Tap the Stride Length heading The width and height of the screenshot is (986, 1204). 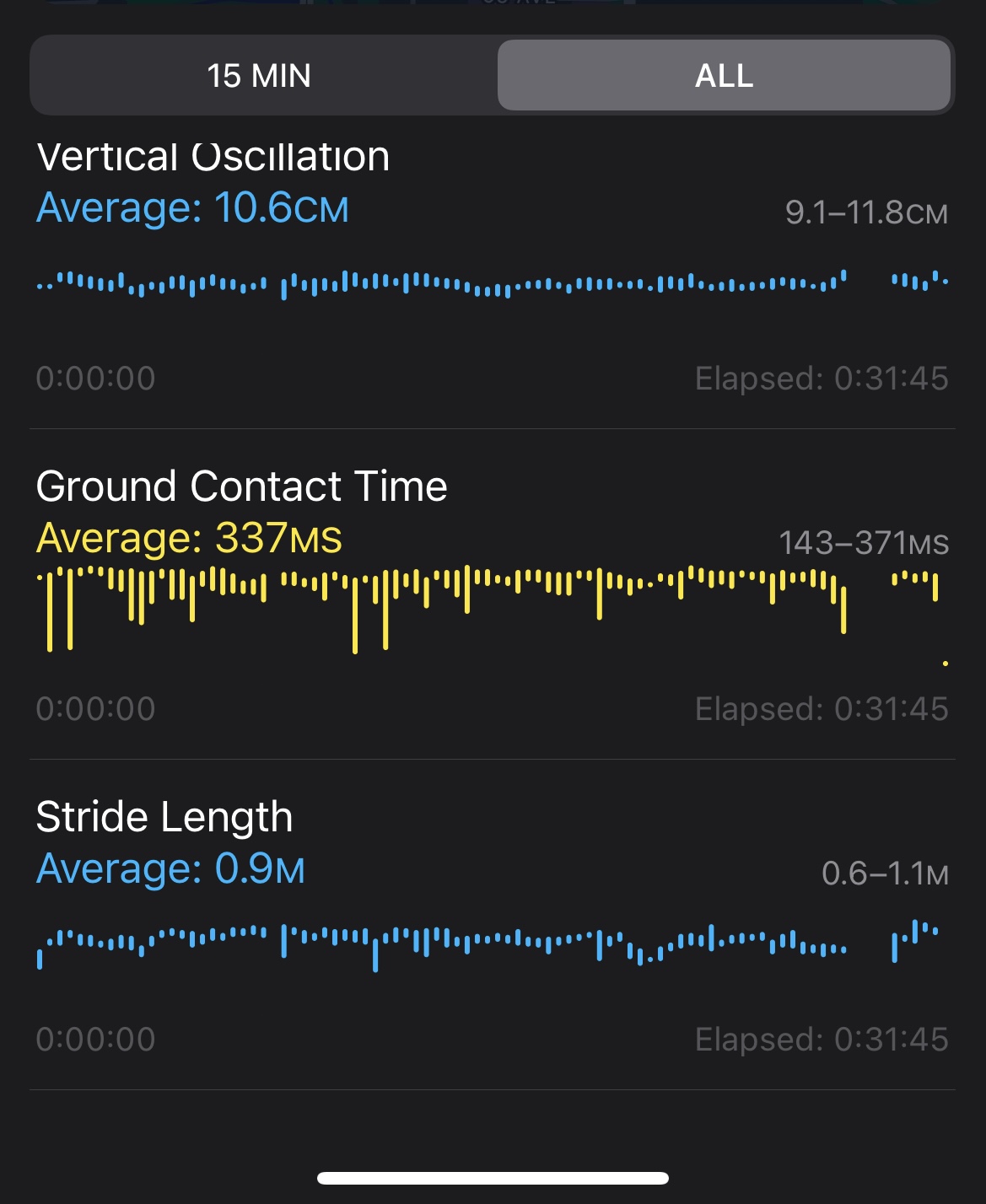tap(164, 817)
